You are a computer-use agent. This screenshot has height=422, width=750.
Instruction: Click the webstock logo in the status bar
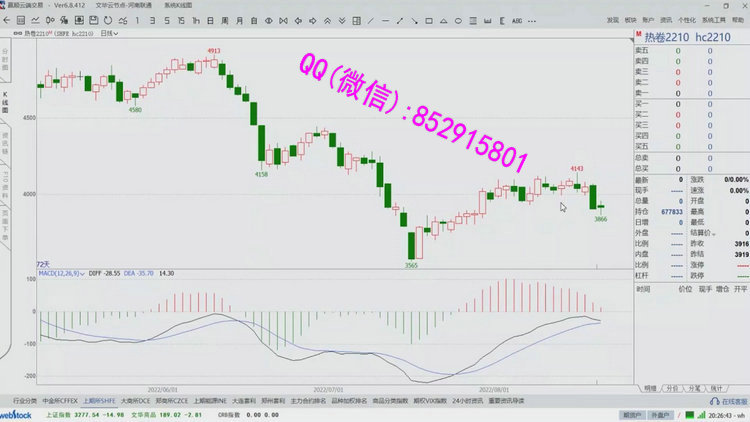(19, 414)
